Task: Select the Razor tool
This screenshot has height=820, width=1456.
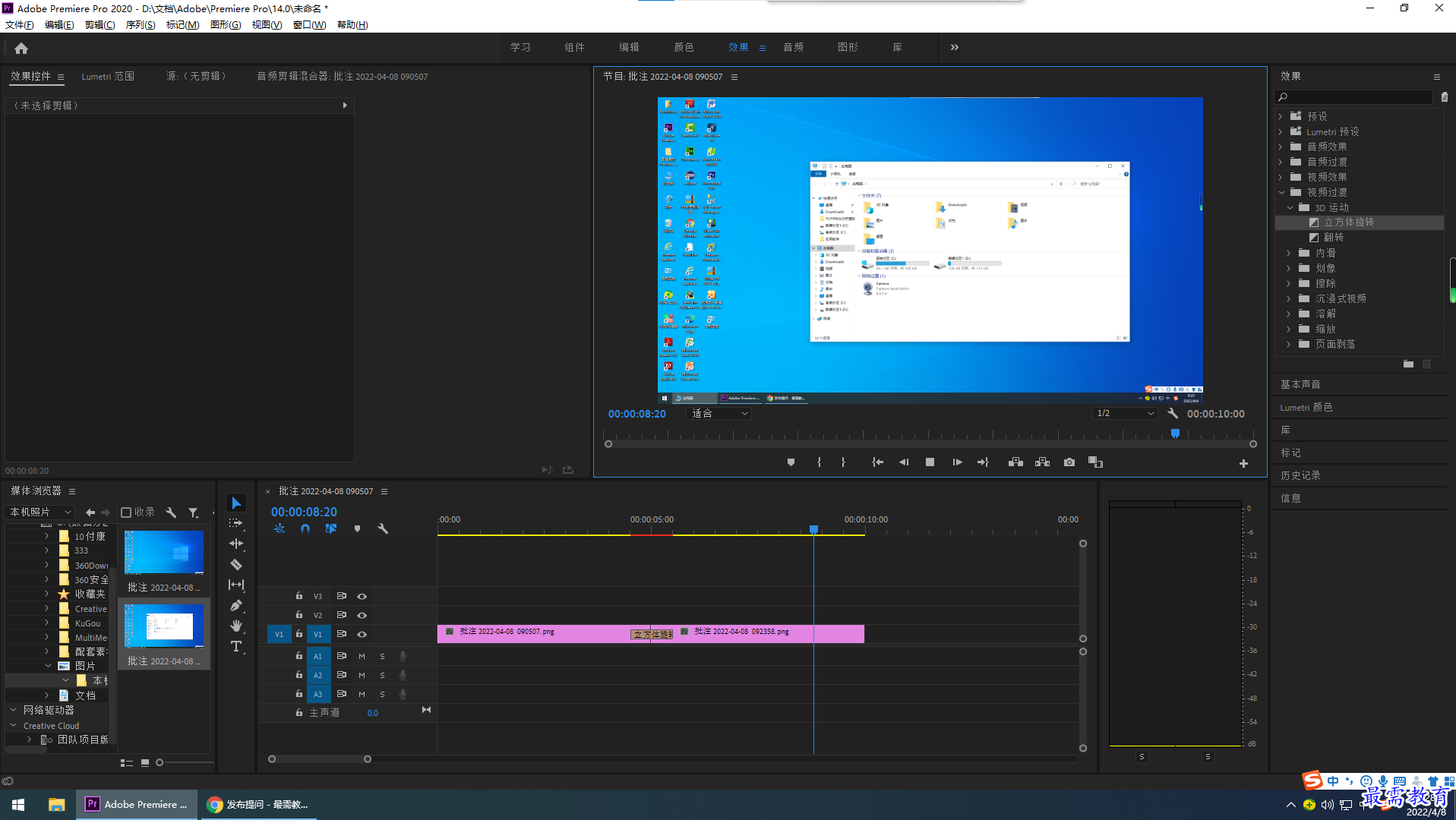Action: pyautogui.click(x=236, y=564)
